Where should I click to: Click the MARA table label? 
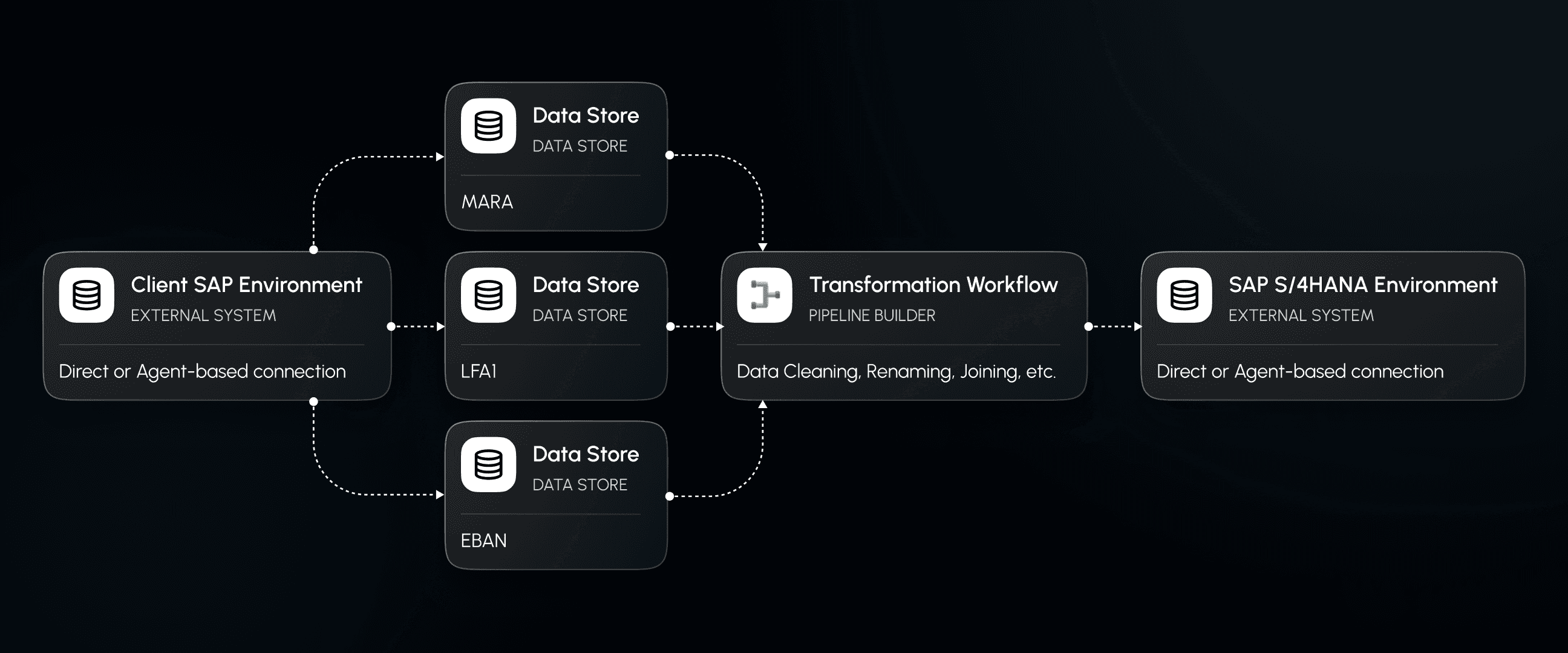(487, 202)
